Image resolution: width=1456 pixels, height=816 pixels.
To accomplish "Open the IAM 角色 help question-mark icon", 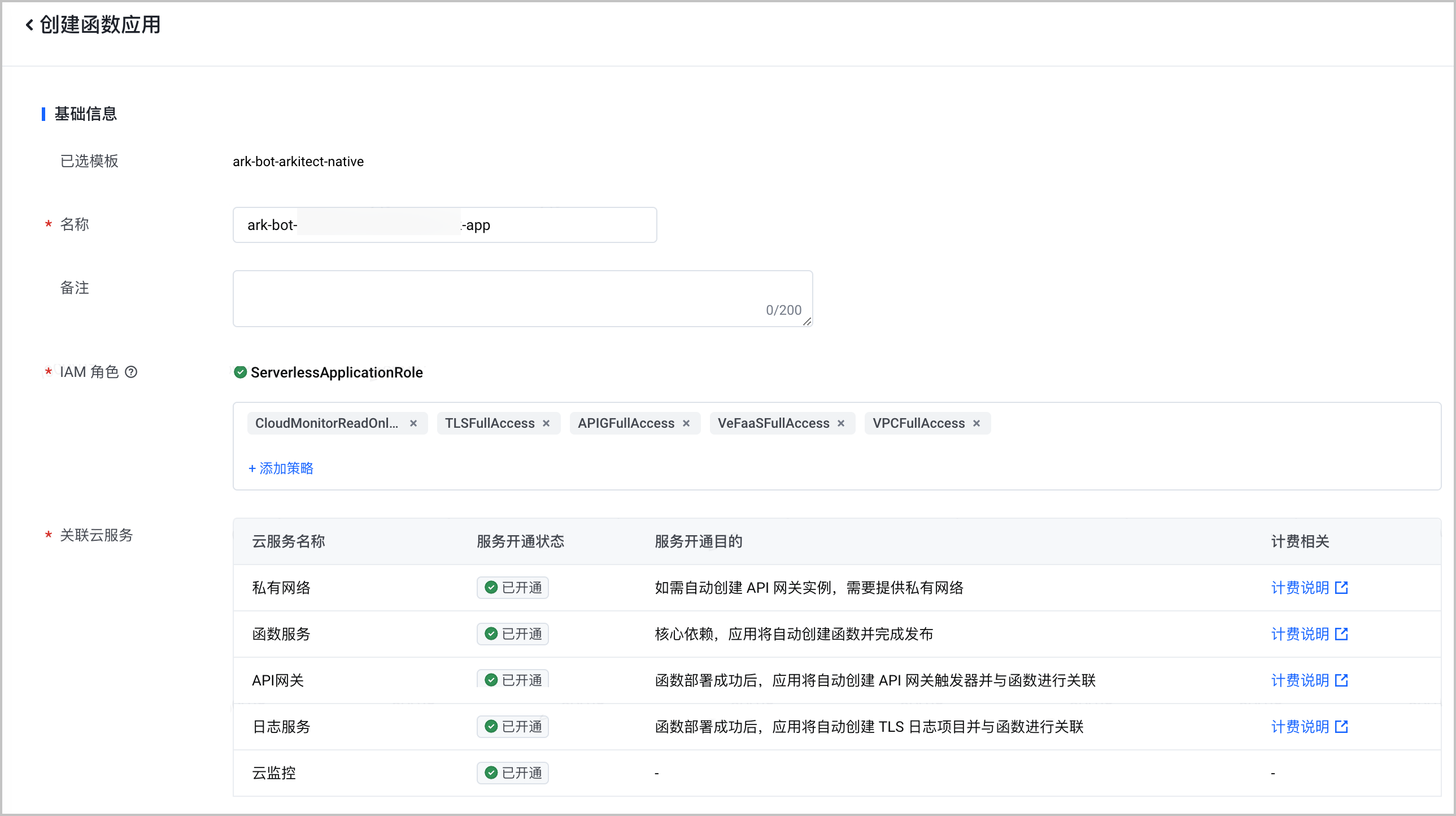I will click(x=131, y=372).
